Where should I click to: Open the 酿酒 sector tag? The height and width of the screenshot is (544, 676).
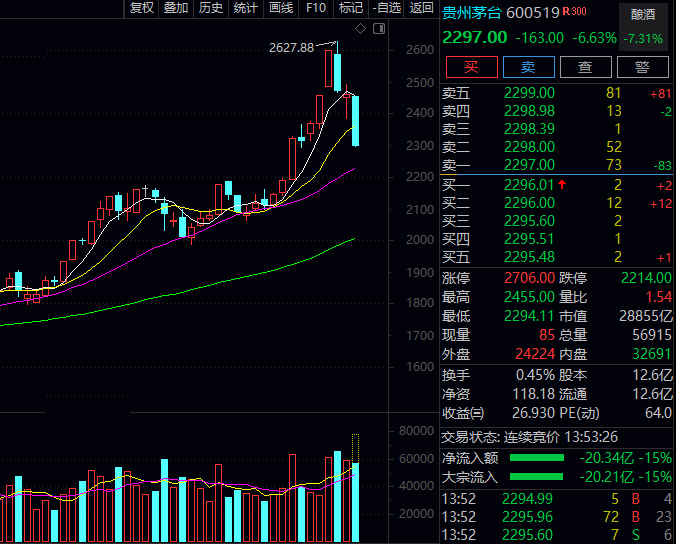point(645,16)
